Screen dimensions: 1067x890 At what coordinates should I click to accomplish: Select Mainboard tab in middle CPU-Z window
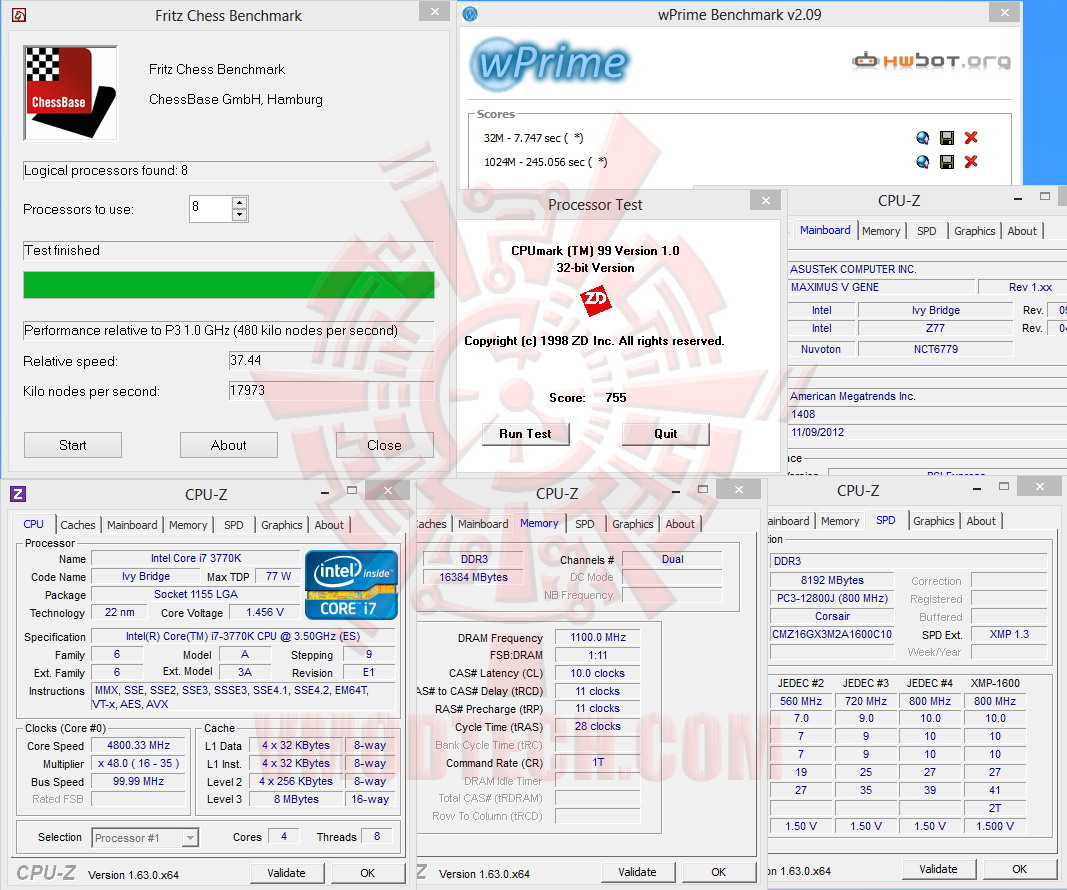pyautogui.click(x=483, y=524)
